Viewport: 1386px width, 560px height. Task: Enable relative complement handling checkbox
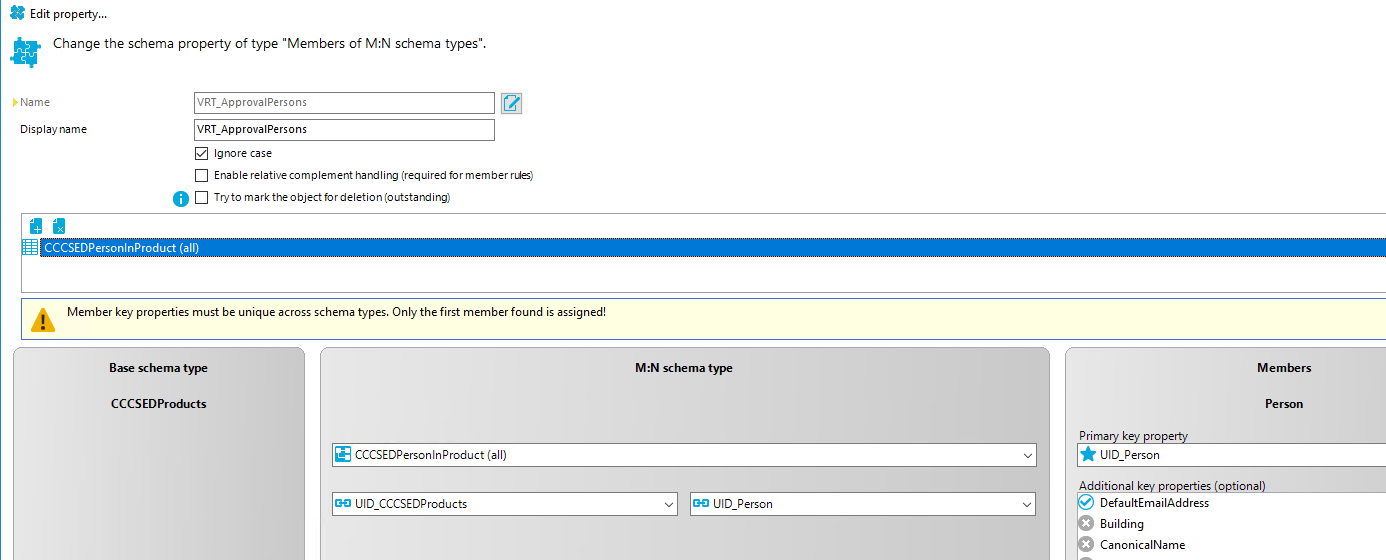pos(202,176)
